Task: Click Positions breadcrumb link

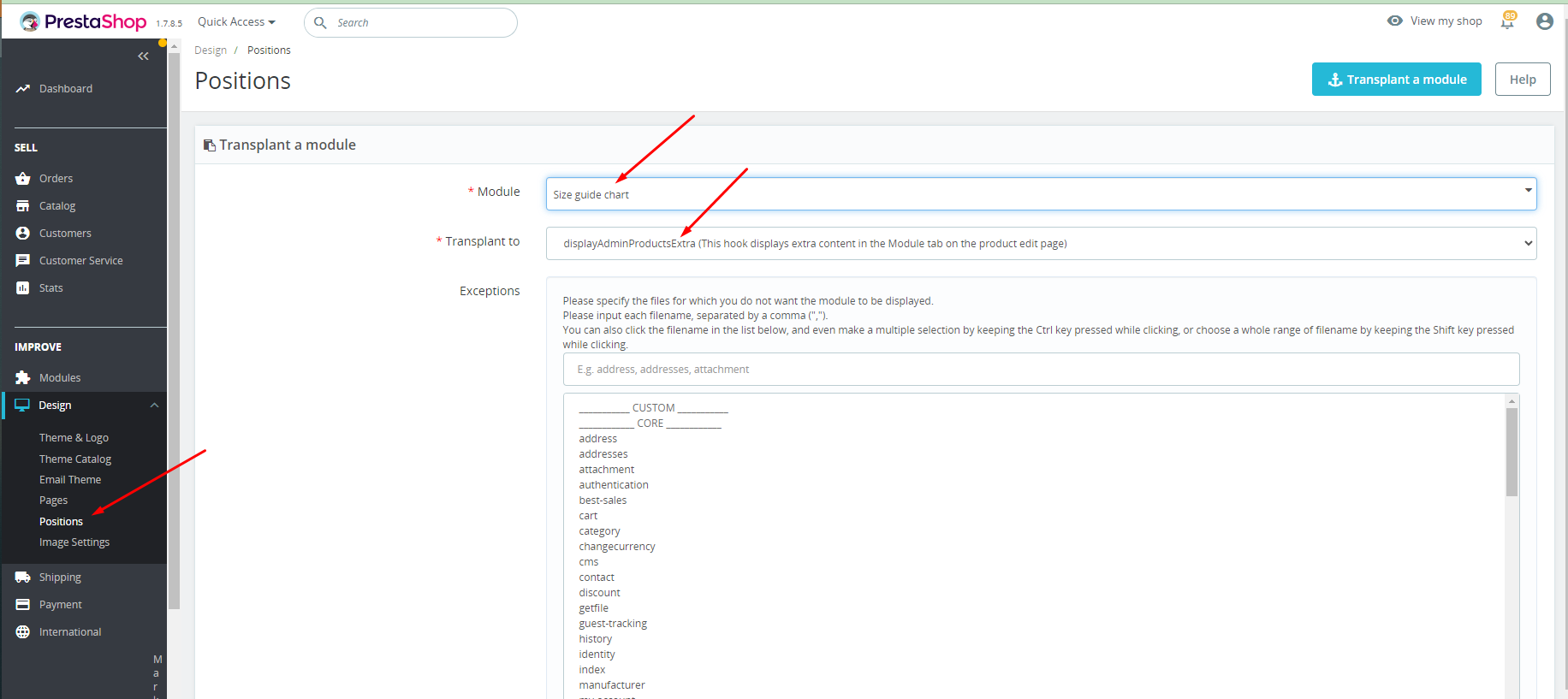Action: pyautogui.click(x=269, y=50)
